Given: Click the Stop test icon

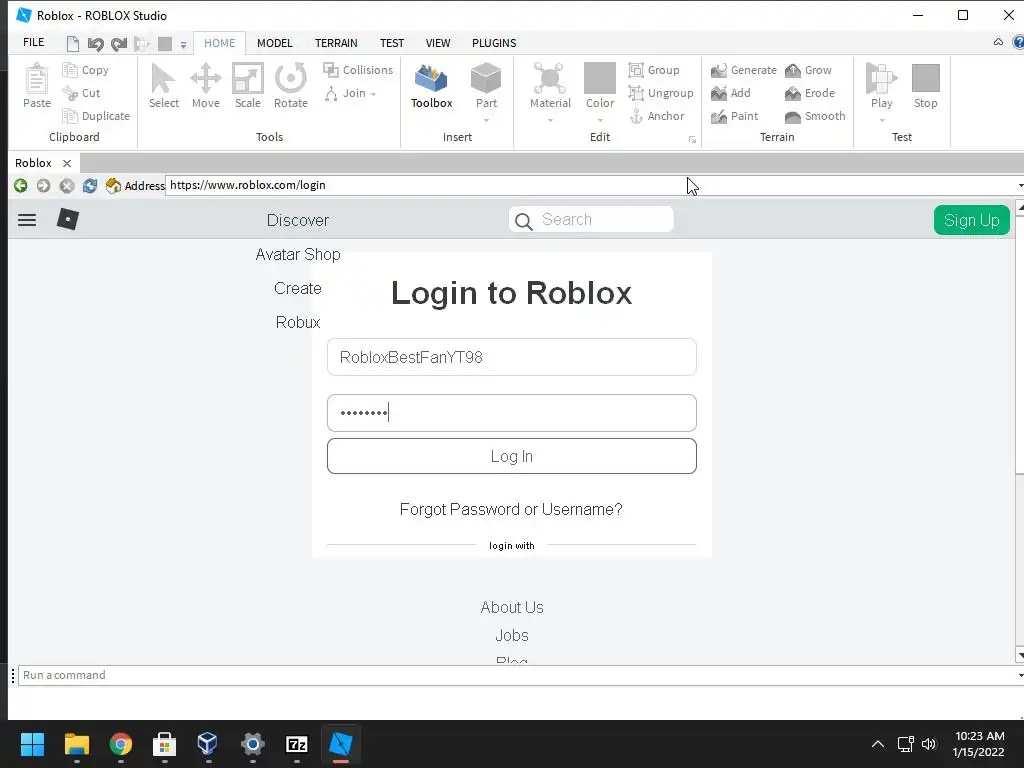Looking at the screenshot, I should tap(925, 79).
